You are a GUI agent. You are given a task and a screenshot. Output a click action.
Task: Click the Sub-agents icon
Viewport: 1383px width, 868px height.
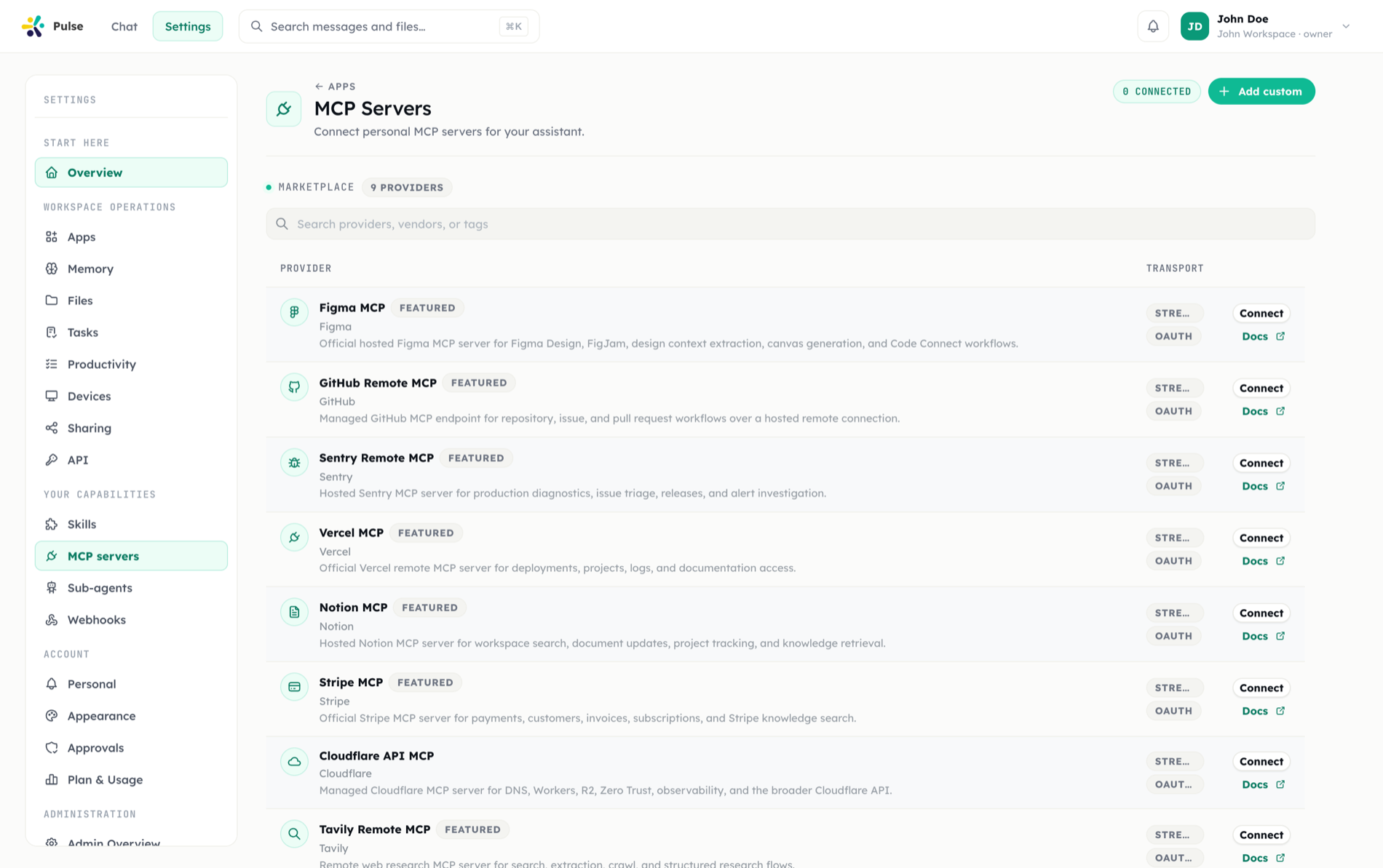[x=52, y=588]
